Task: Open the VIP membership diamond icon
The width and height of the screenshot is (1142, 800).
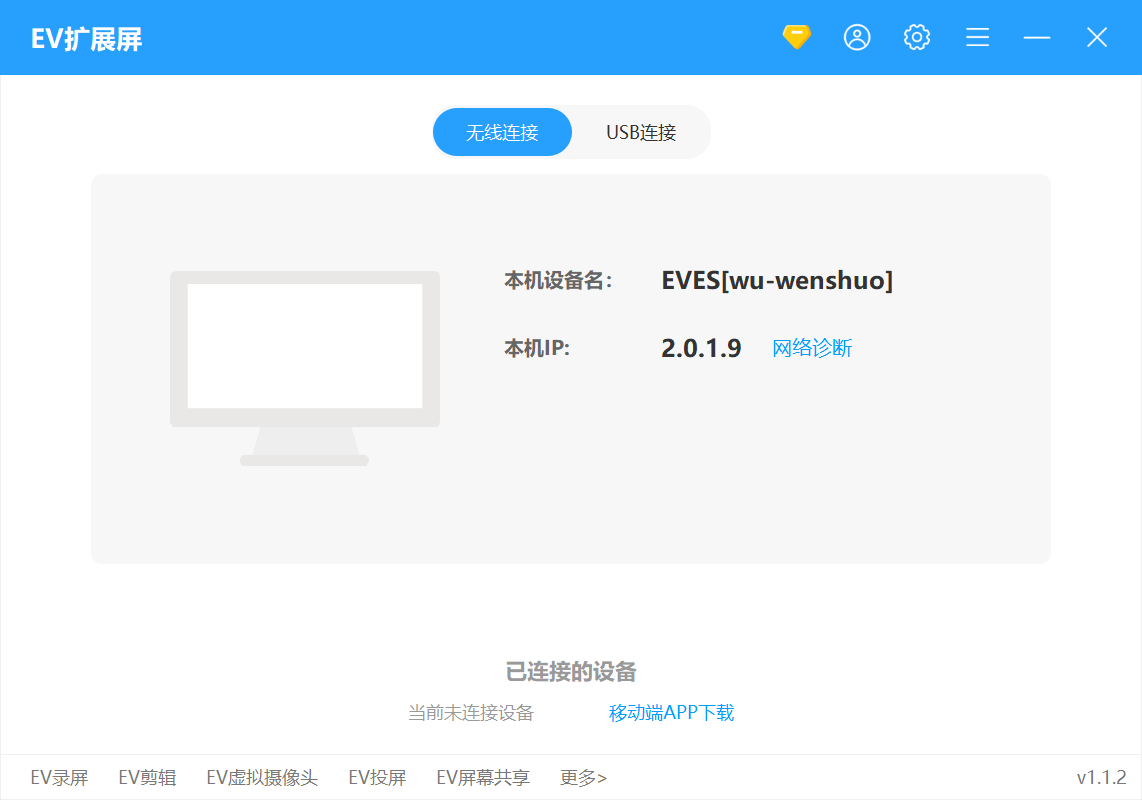Action: pos(797,37)
